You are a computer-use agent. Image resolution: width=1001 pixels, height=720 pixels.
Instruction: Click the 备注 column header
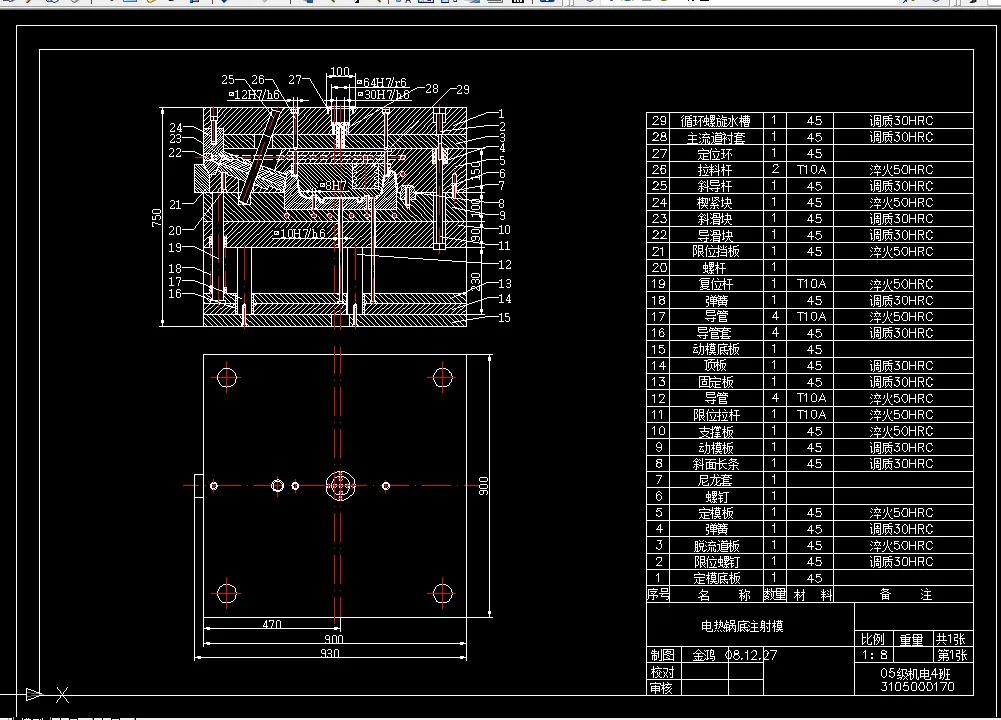click(905, 595)
